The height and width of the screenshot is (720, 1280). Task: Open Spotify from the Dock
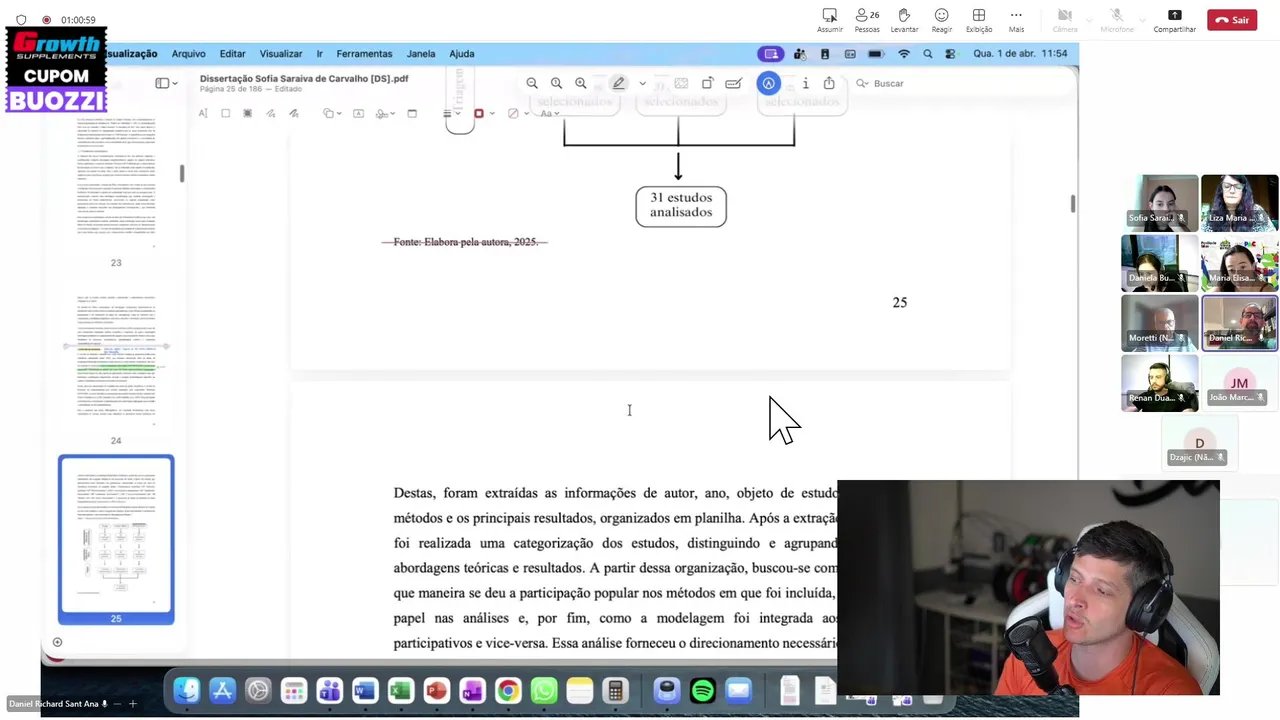point(703,690)
